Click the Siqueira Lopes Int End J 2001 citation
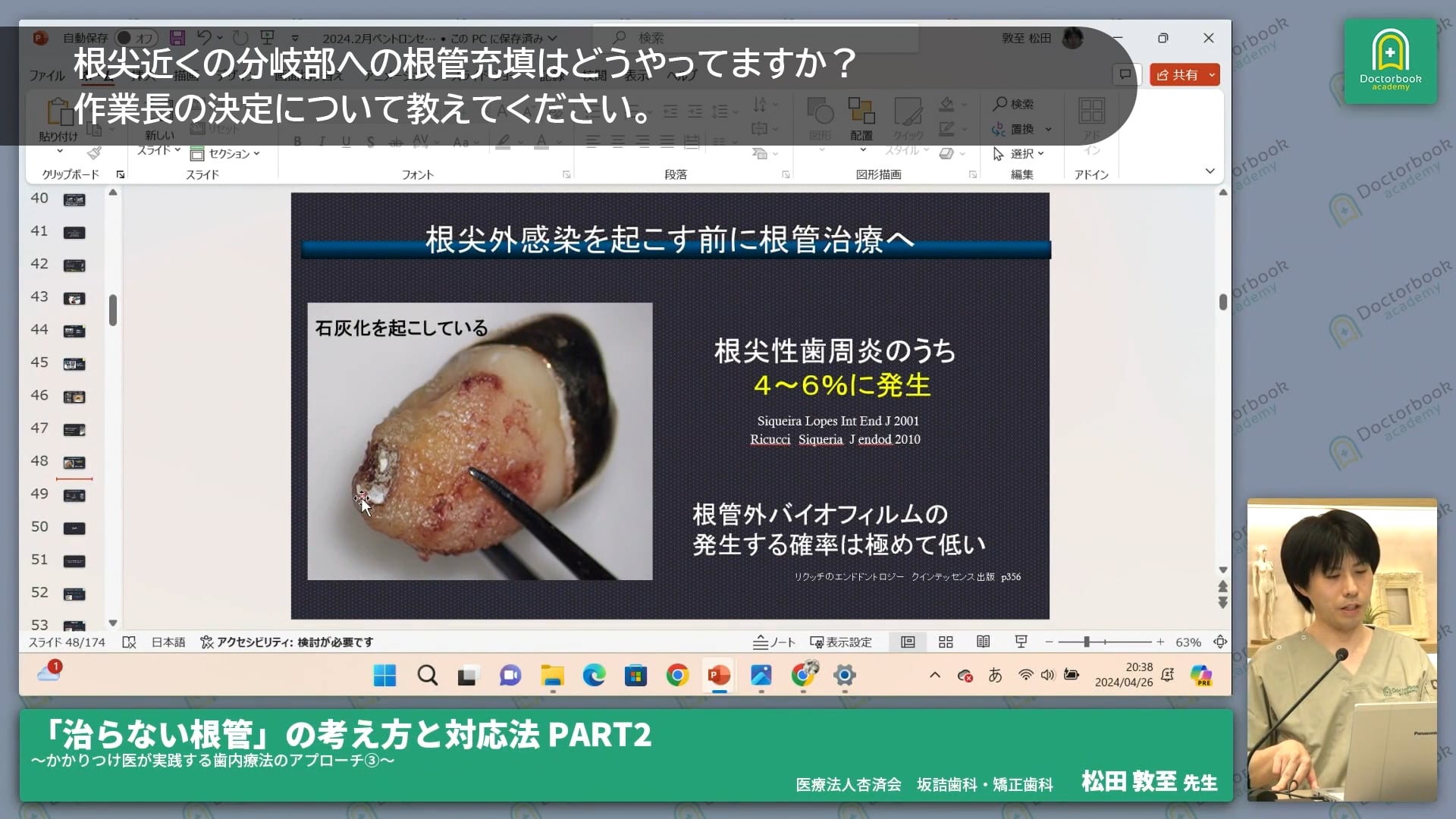Viewport: 1456px width, 819px height. pos(838,421)
